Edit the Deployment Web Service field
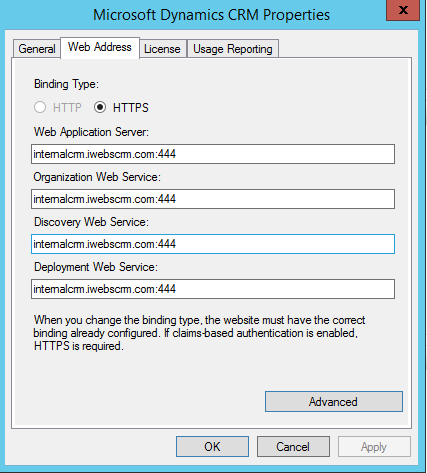This screenshot has width=427, height=473. coord(213,289)
